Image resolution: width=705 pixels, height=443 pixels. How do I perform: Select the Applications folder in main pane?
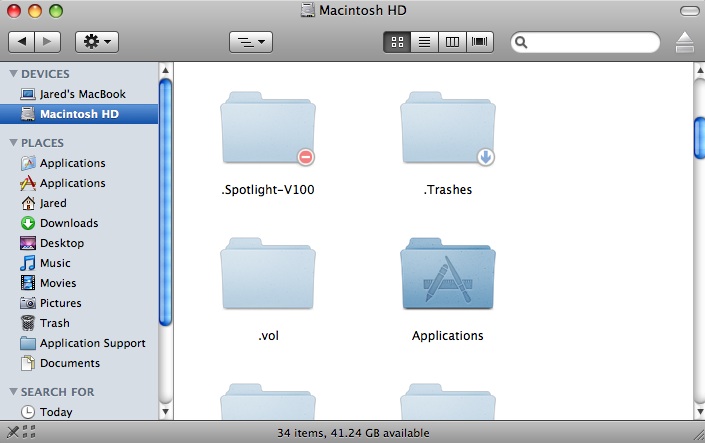click(x=448, y=273)
